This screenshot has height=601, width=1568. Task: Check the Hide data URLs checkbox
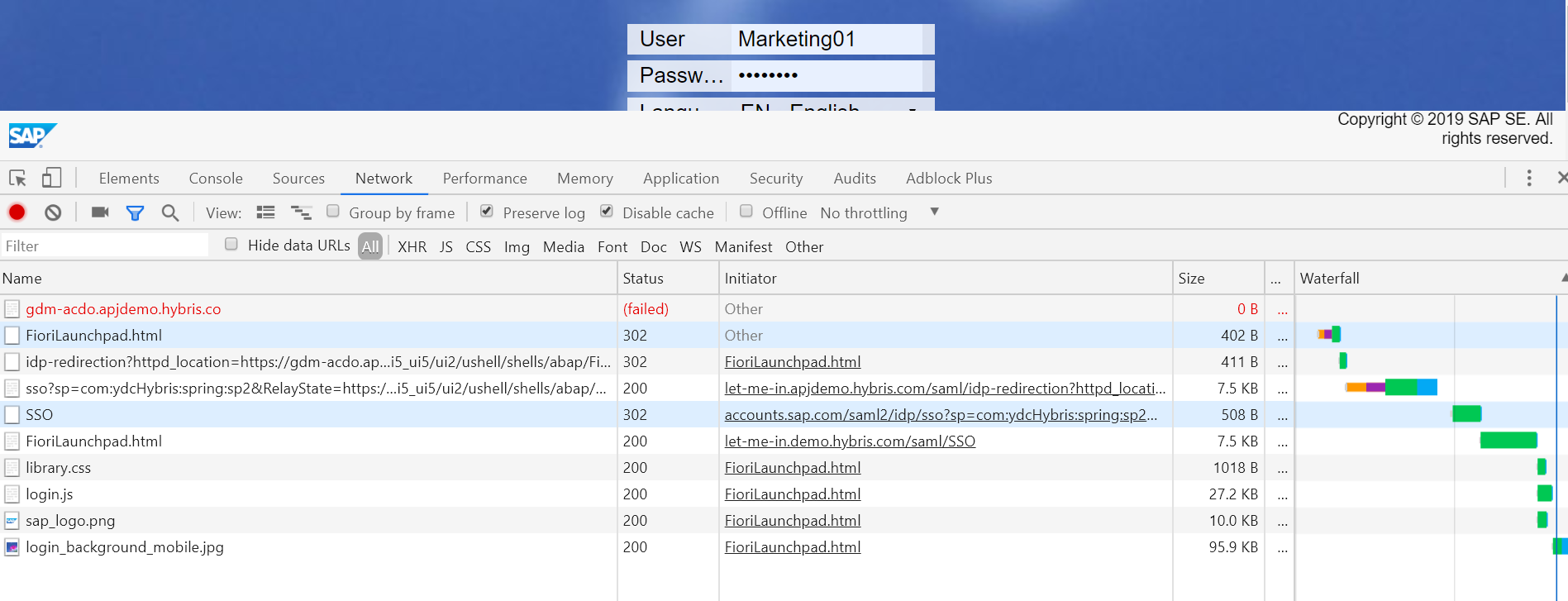[231, 244]
